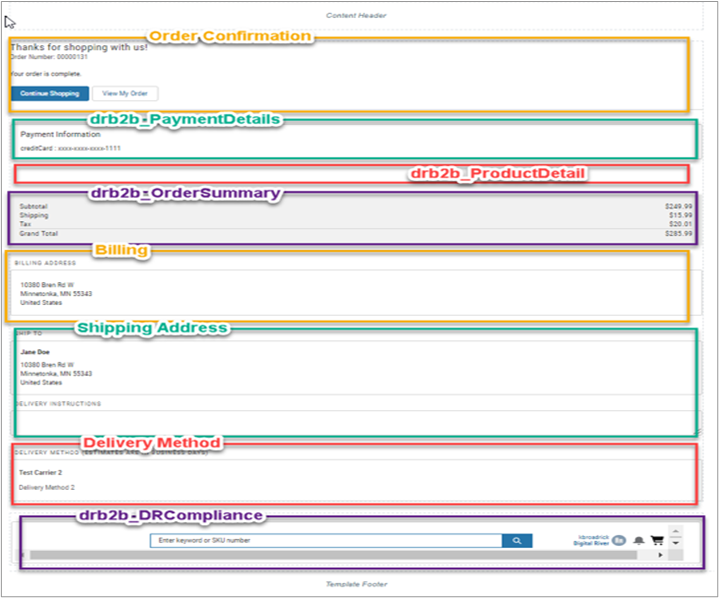
Task: Expand the dropdown arrow beside the cart
Action: [676, 542]
